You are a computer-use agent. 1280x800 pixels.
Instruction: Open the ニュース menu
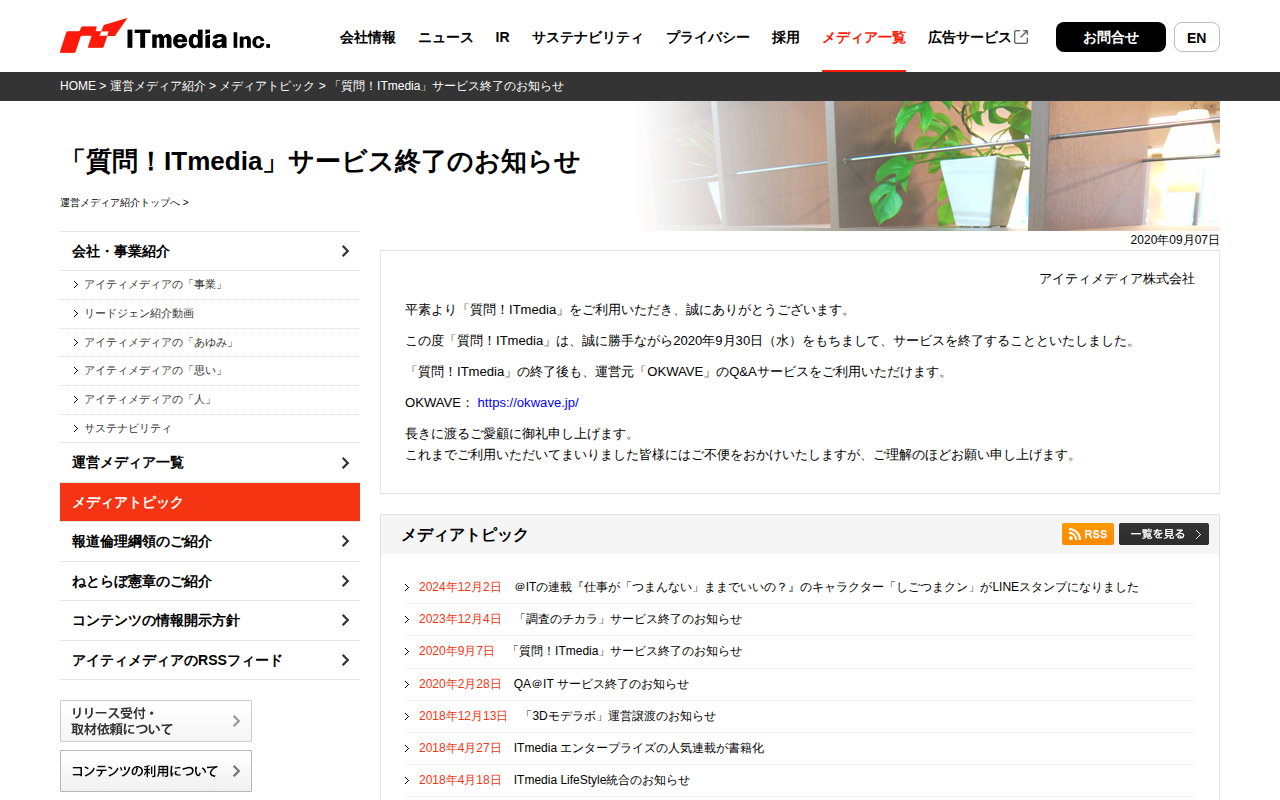click(446, 37)
